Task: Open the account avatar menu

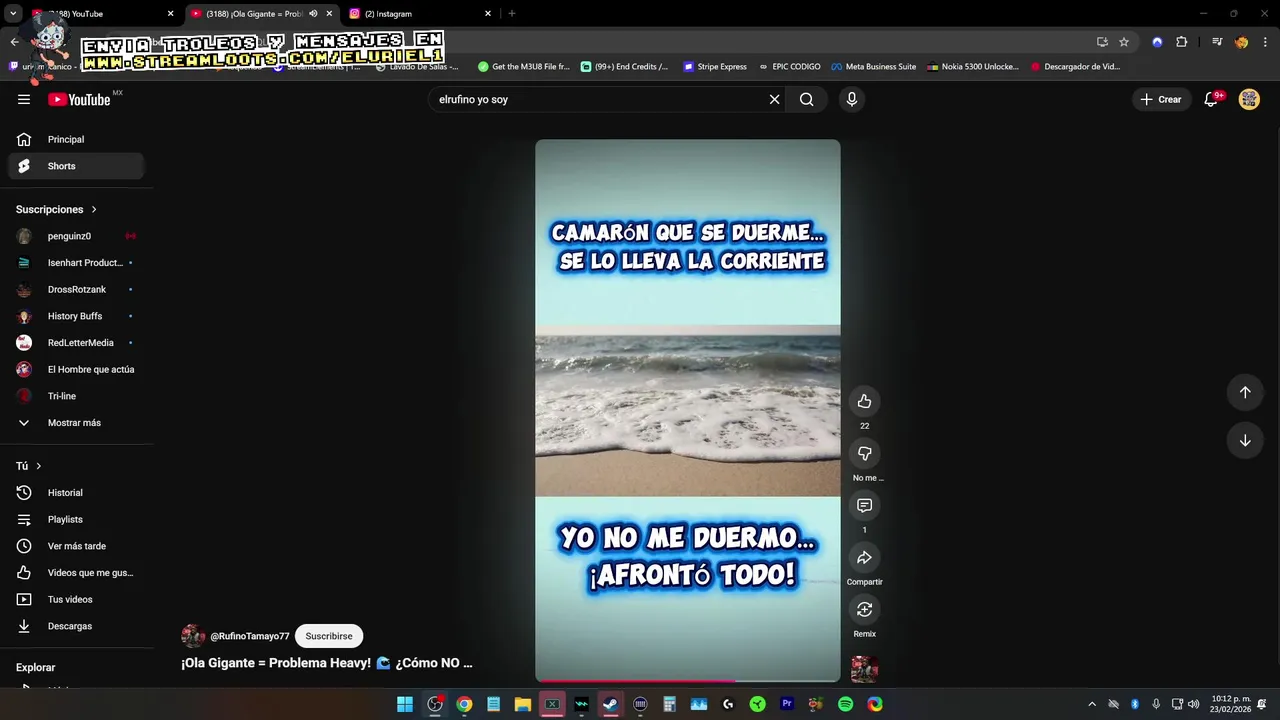Action: tap(1249, 99)
